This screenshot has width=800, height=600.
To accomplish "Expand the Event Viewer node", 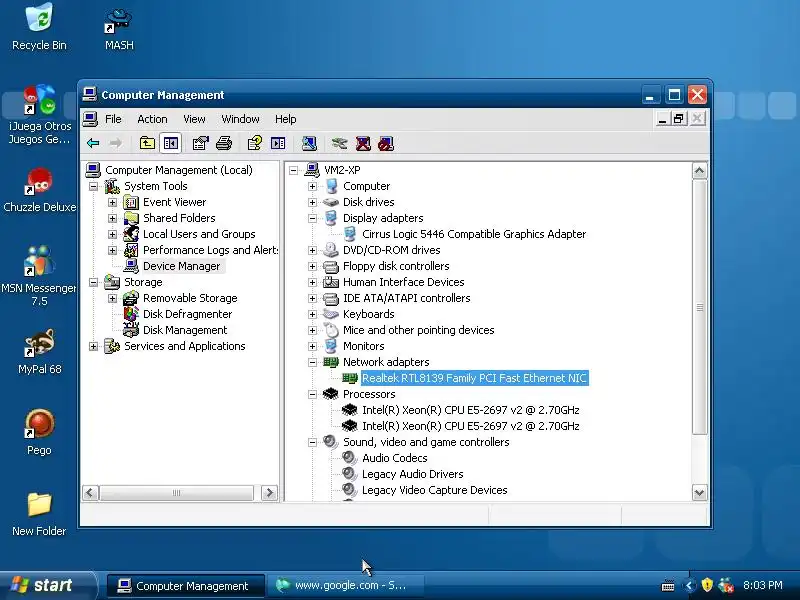I will click(x=112, y=202).
